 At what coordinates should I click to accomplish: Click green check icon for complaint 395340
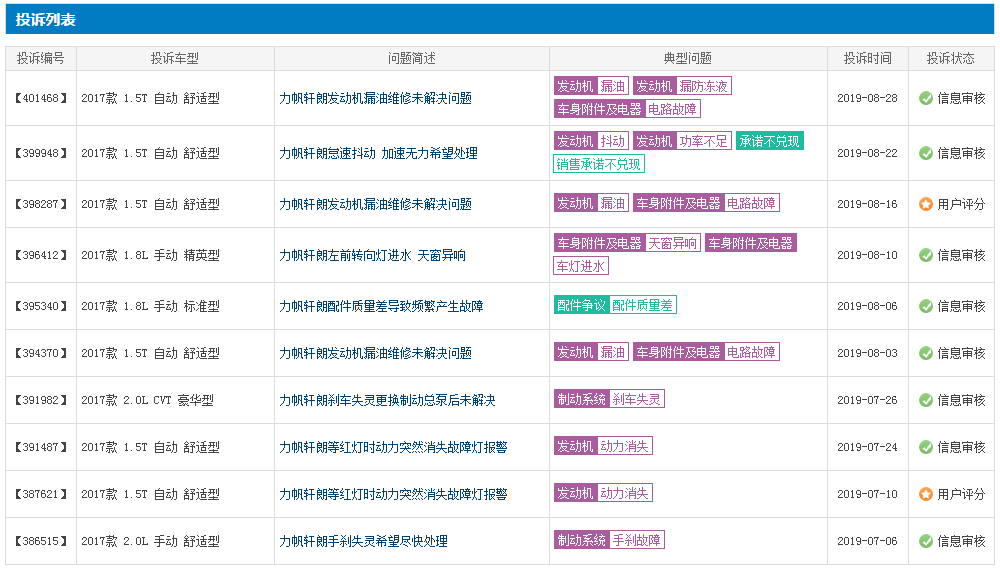click(x=926, y=306)
